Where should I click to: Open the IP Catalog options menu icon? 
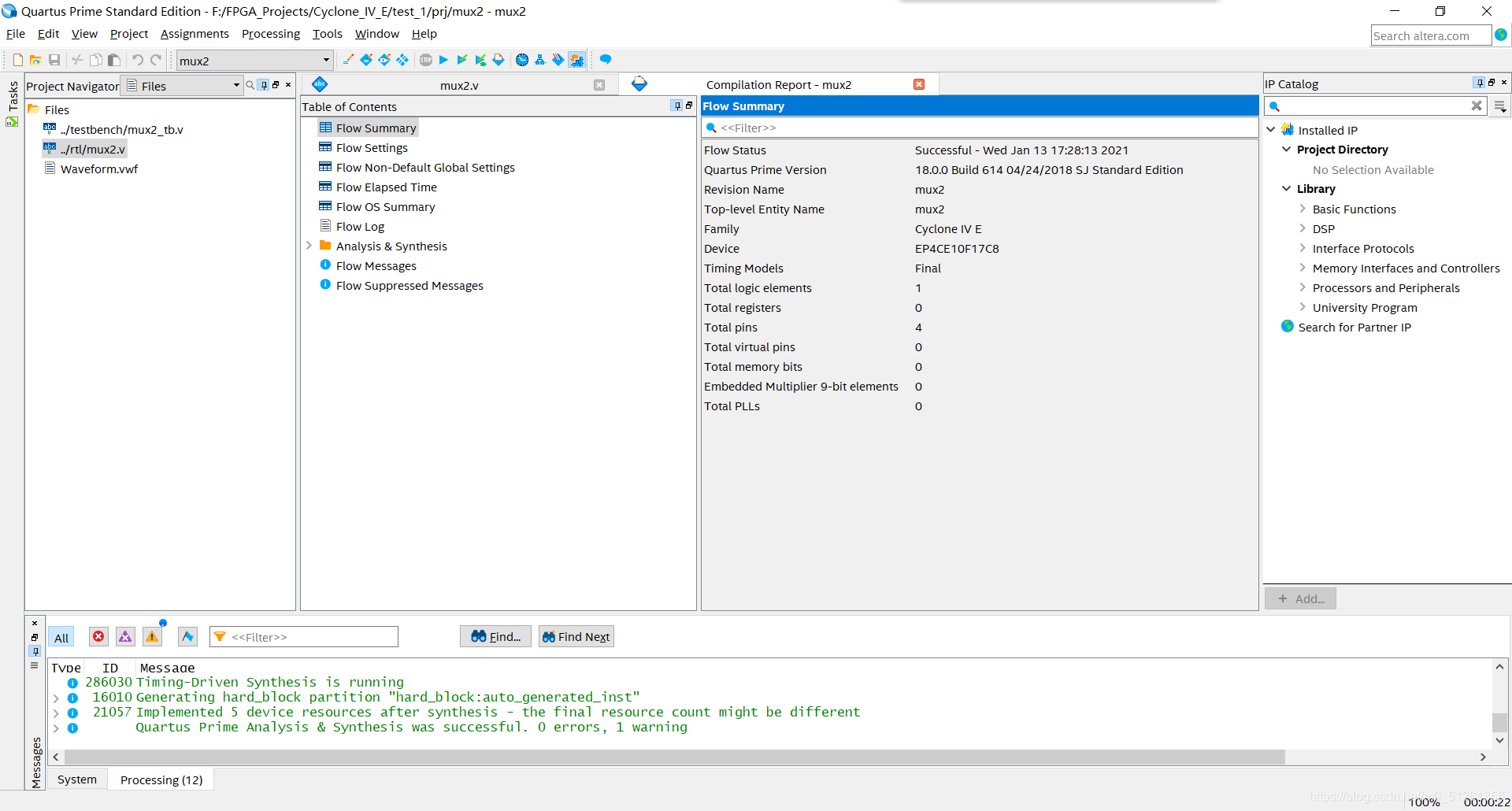[1500, 106]
